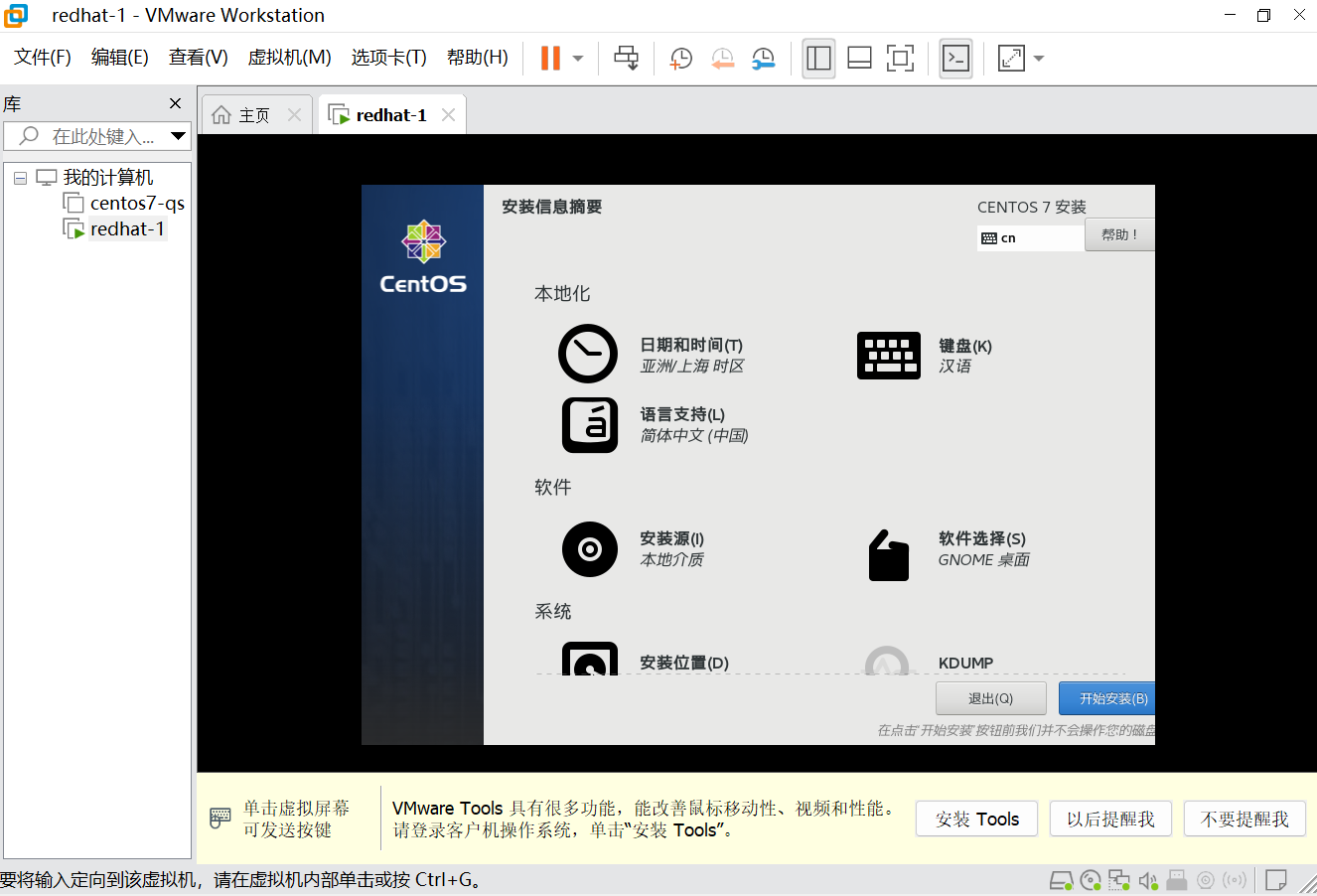Open the snapshot manager wrench icon

pos(763,59)
